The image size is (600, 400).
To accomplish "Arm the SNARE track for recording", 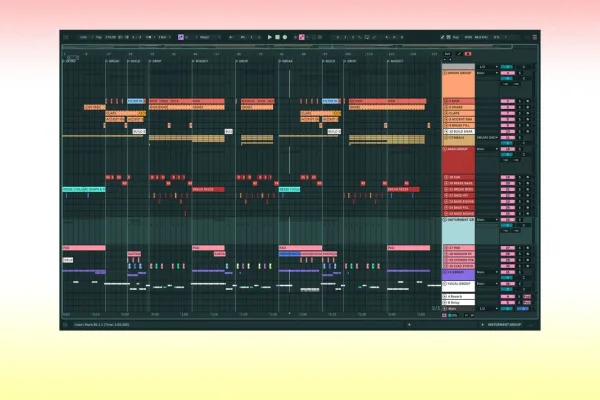I will (528, 108).
